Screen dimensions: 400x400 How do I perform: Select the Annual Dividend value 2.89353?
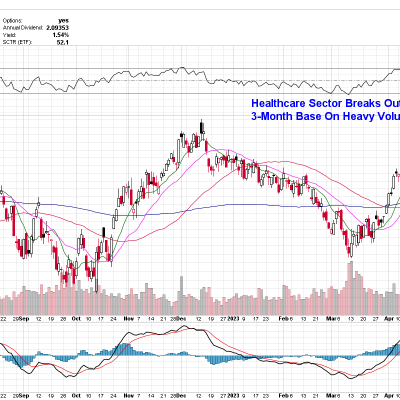pos(57,28)
